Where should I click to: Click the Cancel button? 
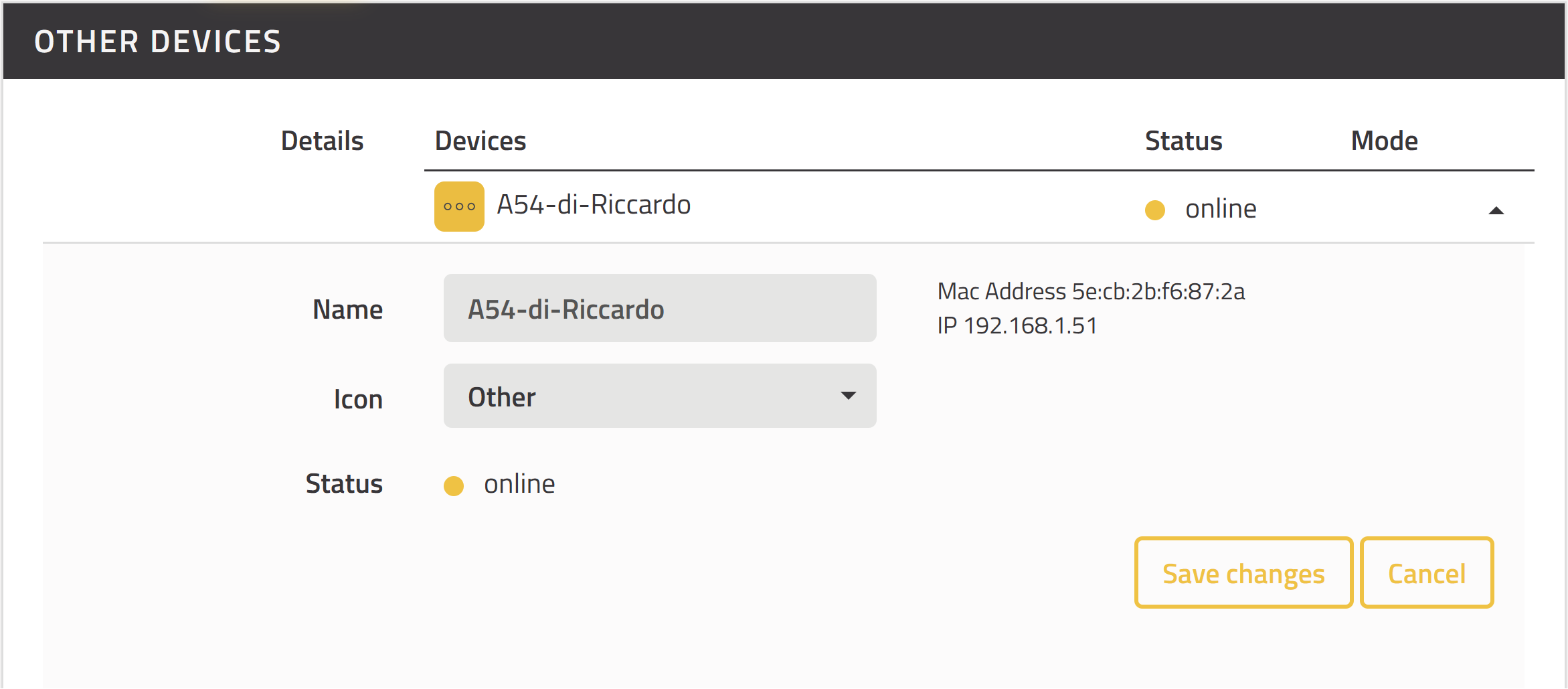pyautogui.click(x=1427, y=573)
